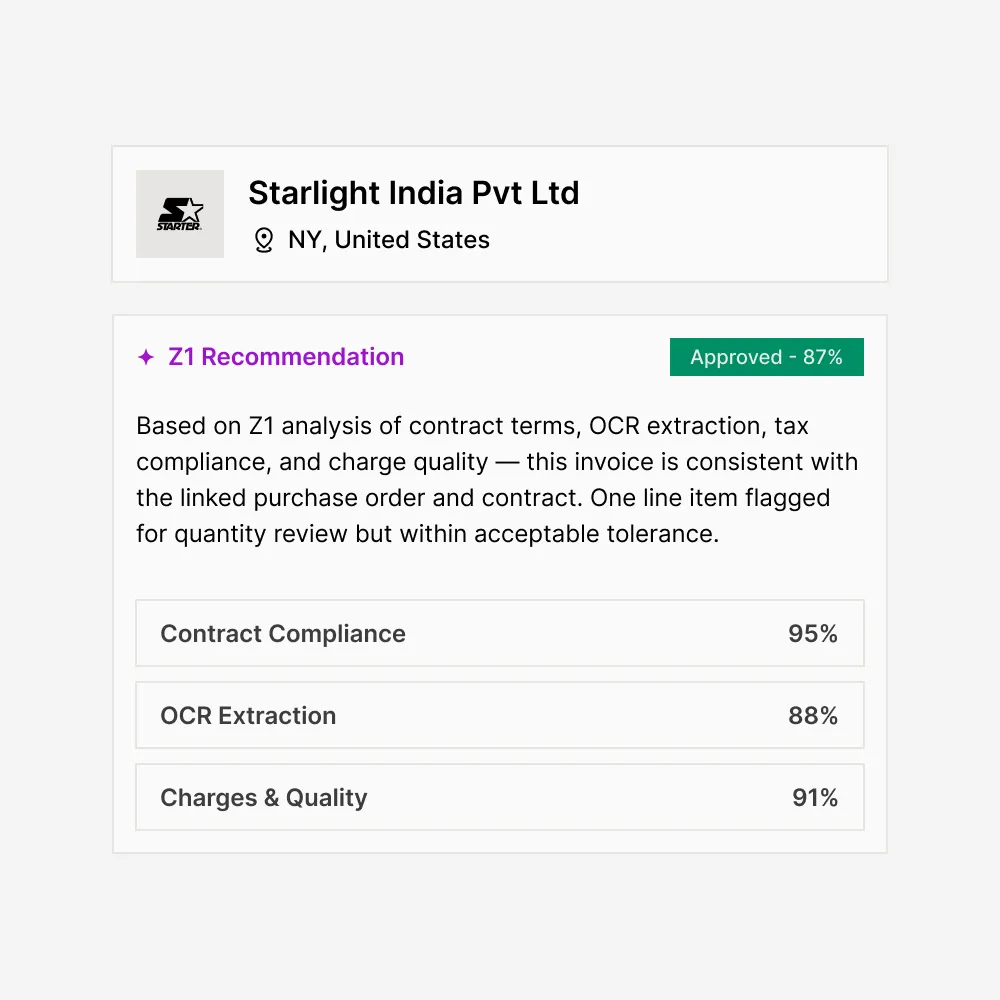
Task: Click the 95% contract compliance score
Action: [x=812, y=634]
